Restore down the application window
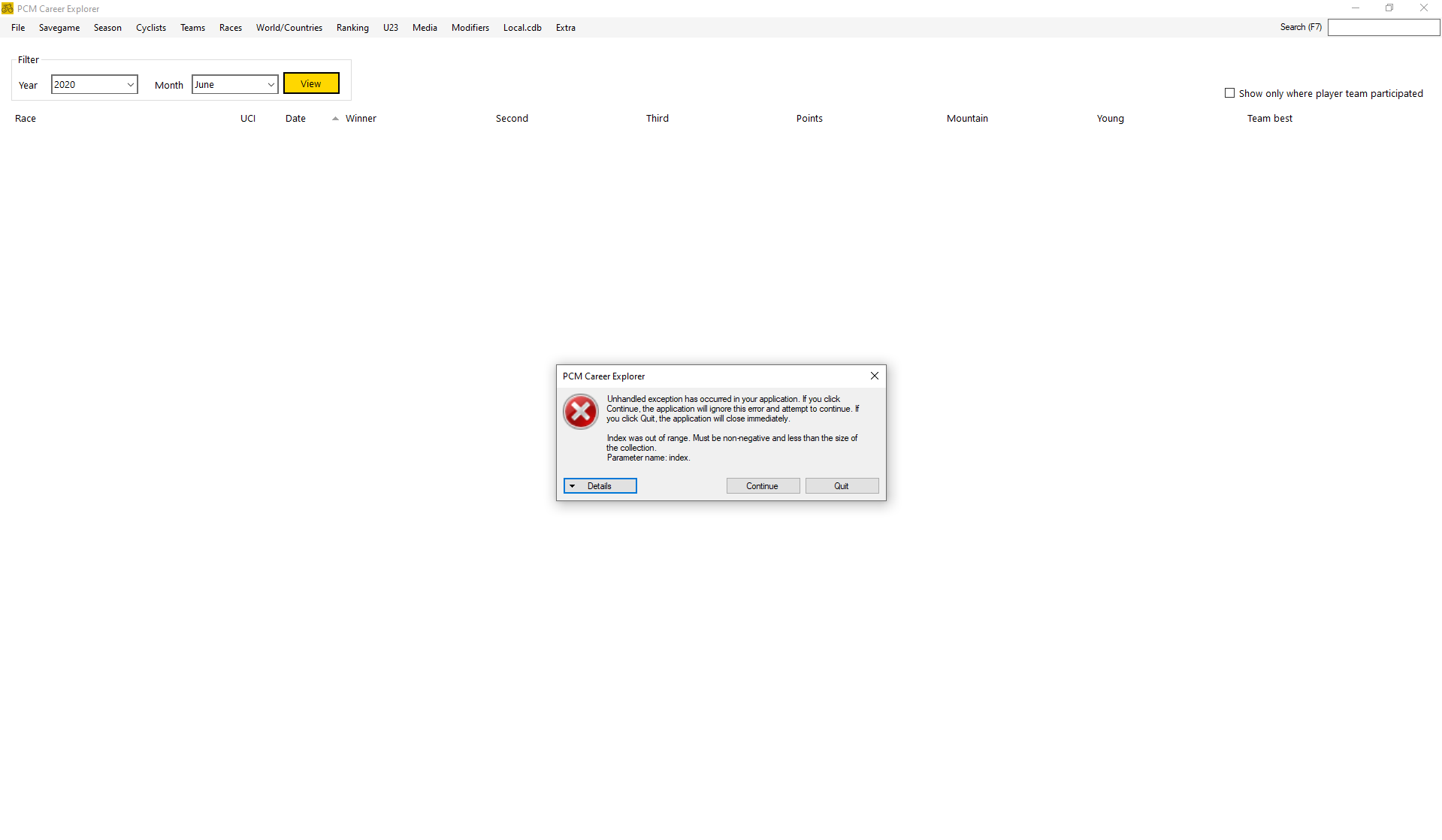This screenshot has height=840, width=1442. pos(1389,8)
